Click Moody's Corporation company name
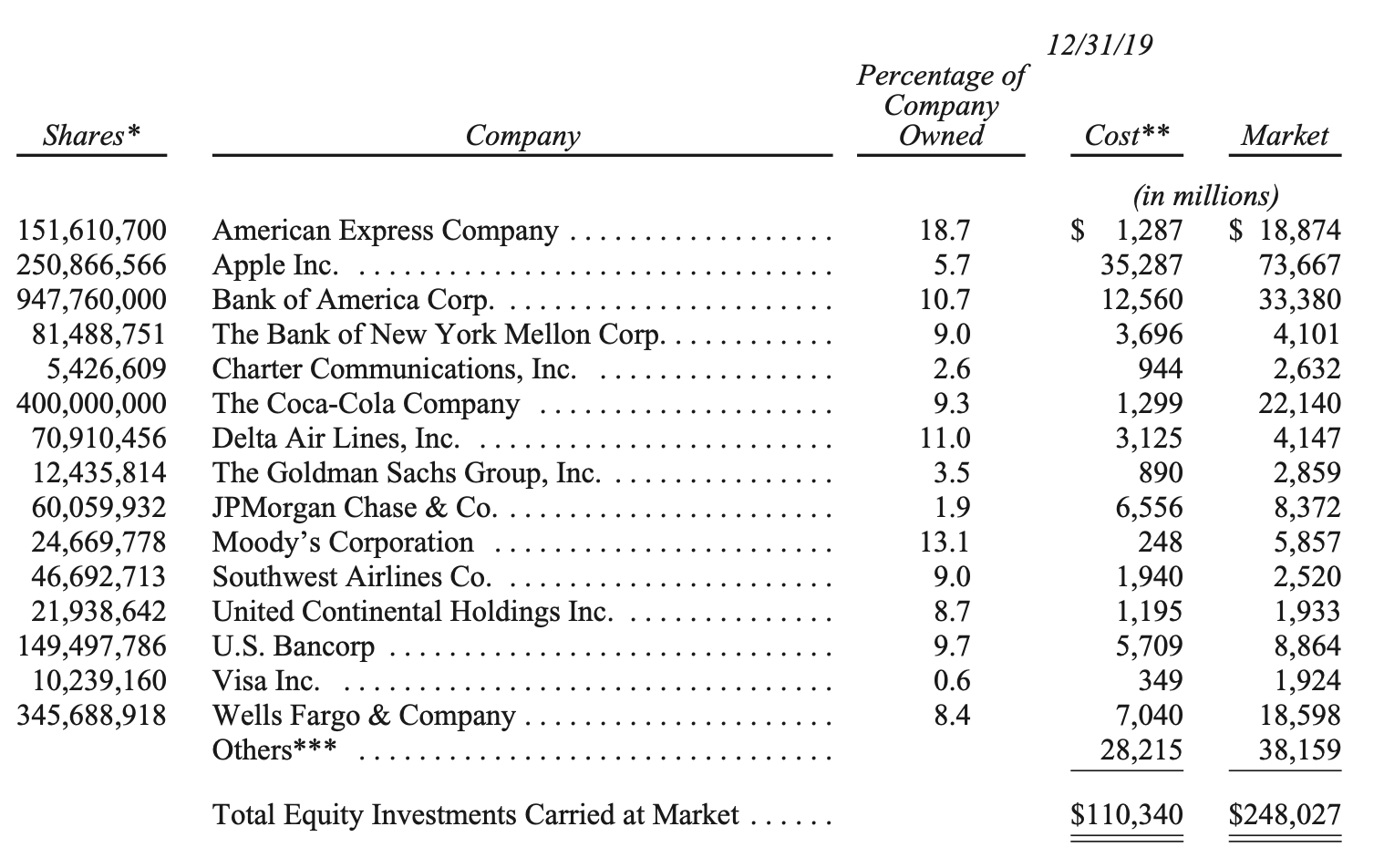1384x868 pixels. [x=343, y=542]
